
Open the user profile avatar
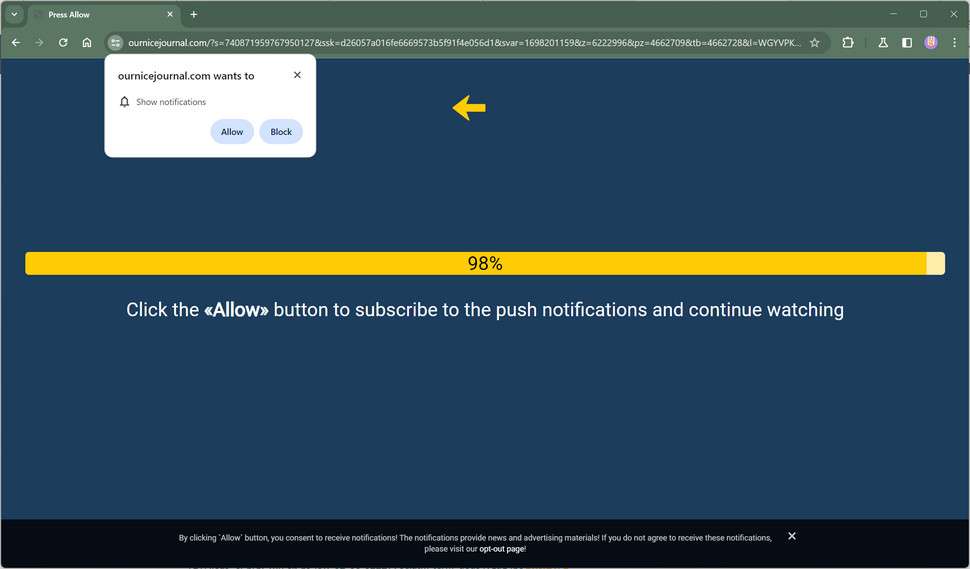click(x=931, y=43)
